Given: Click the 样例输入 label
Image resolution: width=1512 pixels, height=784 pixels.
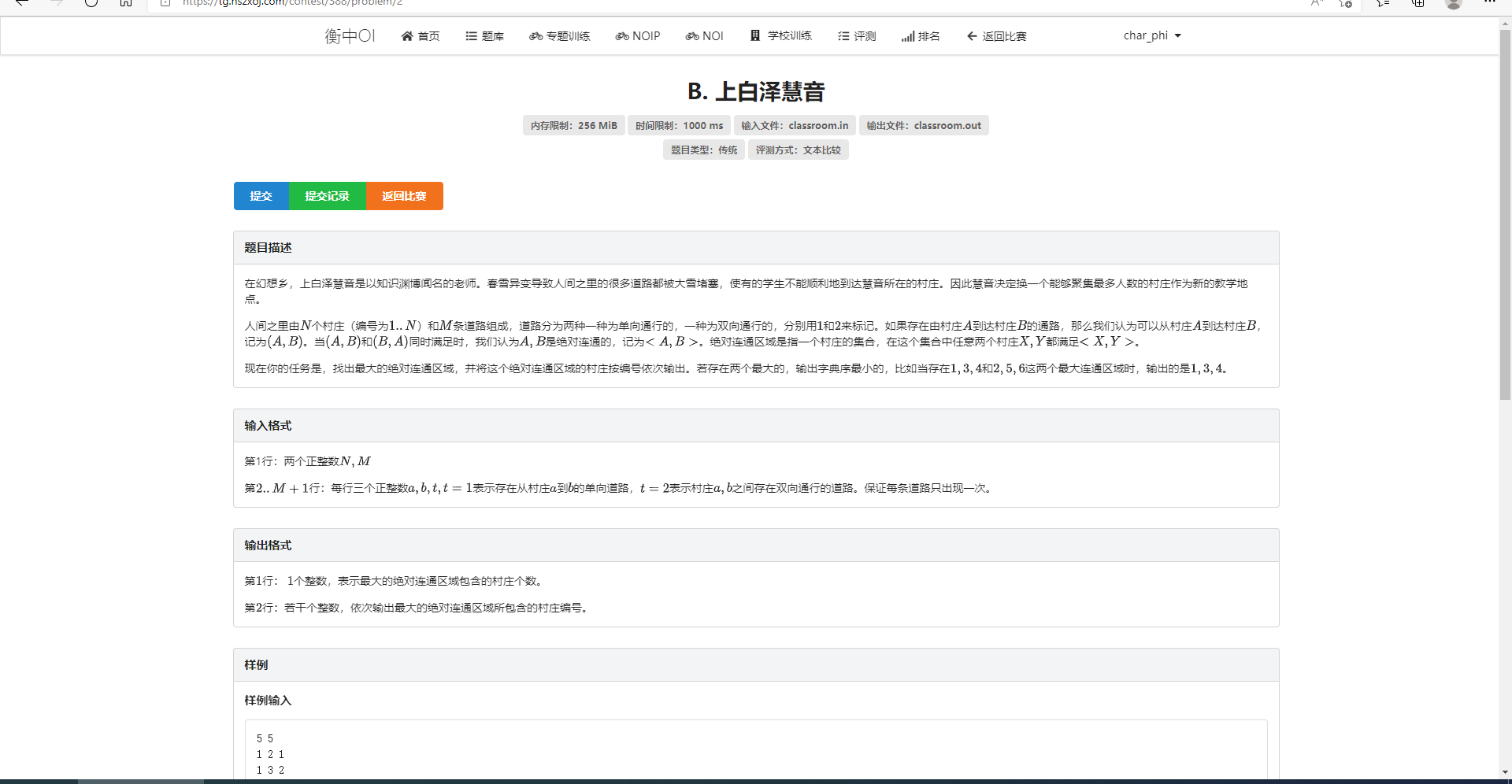Looking at the screenshot, I should point(268,701).
